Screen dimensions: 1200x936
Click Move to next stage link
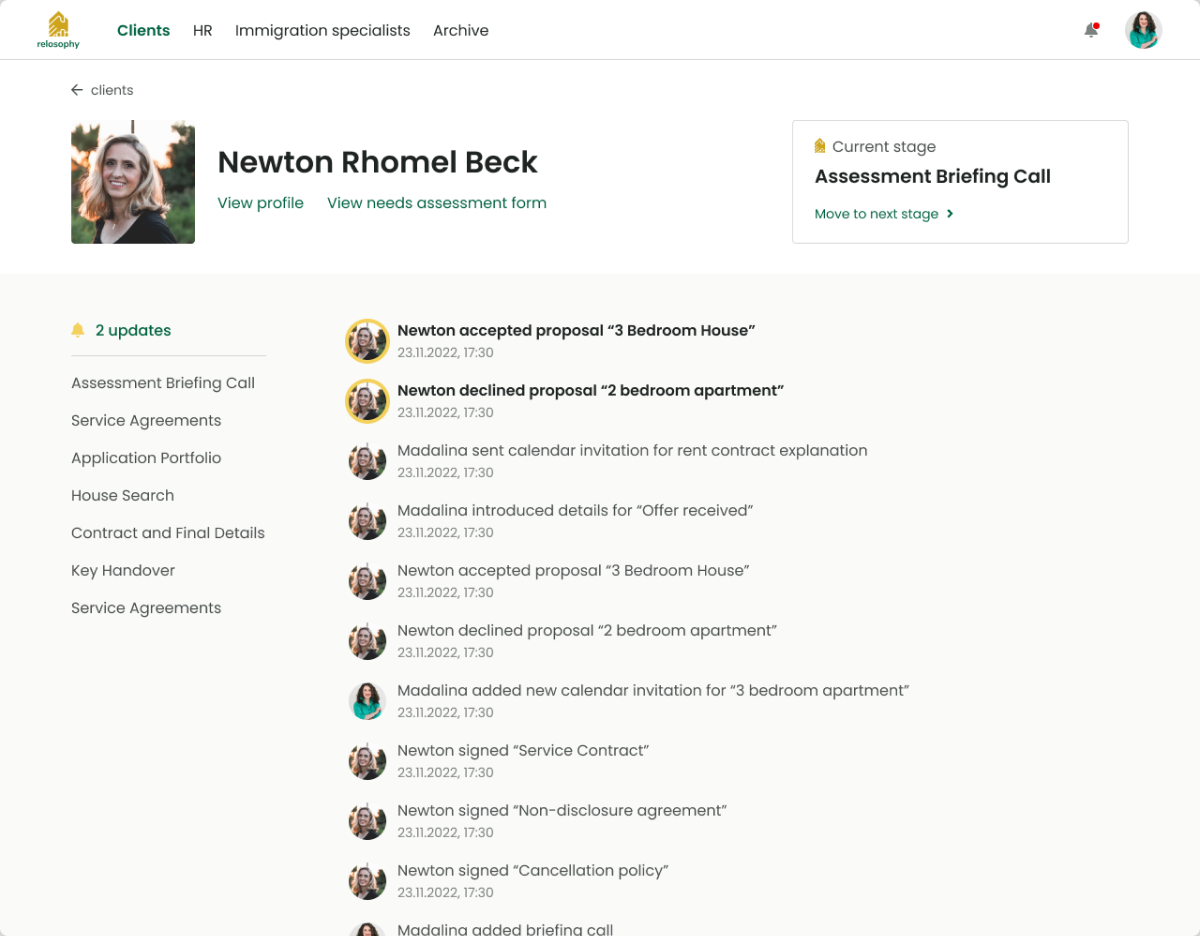coord(876,213)
